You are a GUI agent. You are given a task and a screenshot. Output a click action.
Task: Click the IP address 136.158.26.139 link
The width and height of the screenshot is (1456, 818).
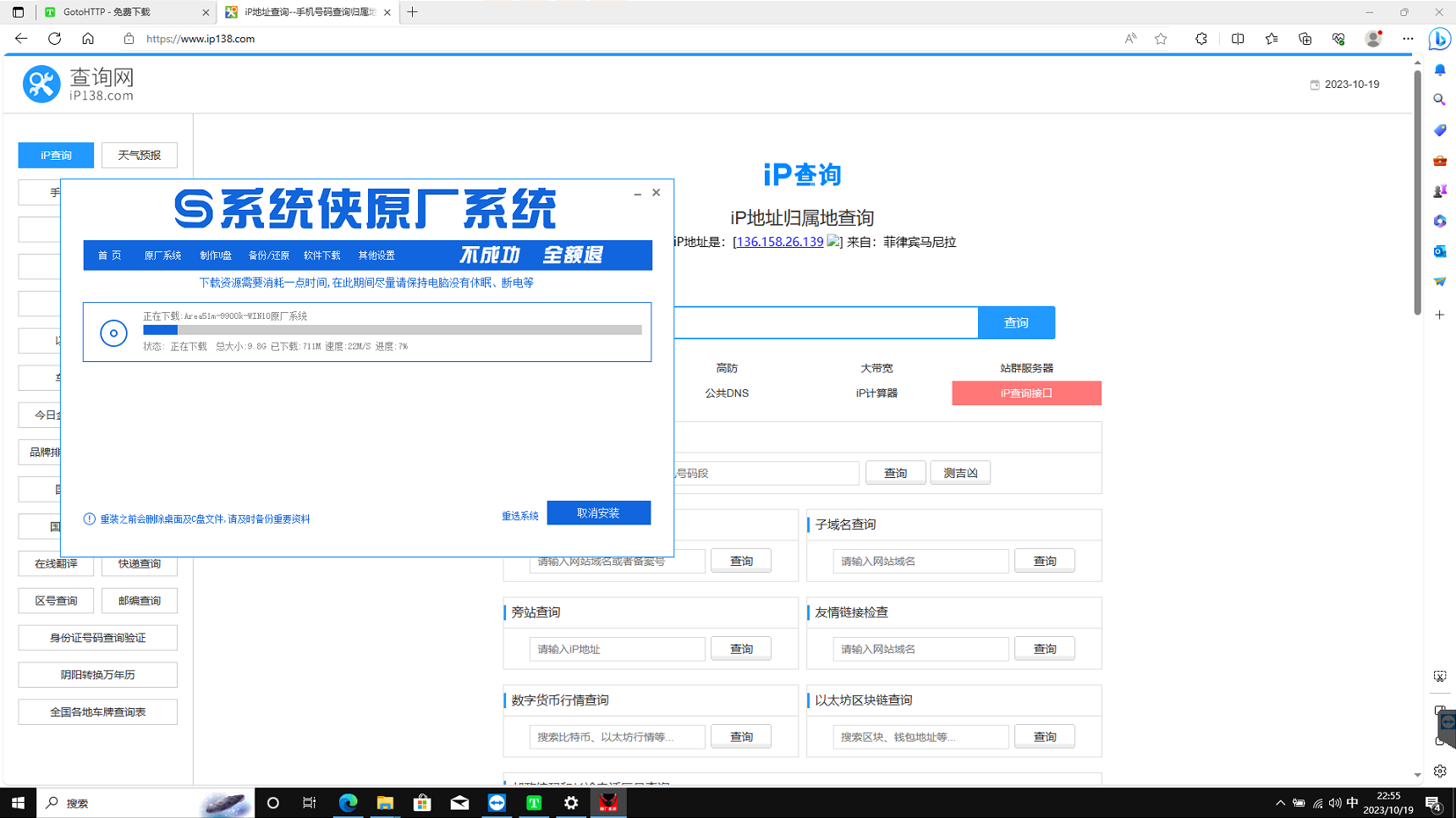click(x=780, y=242)
